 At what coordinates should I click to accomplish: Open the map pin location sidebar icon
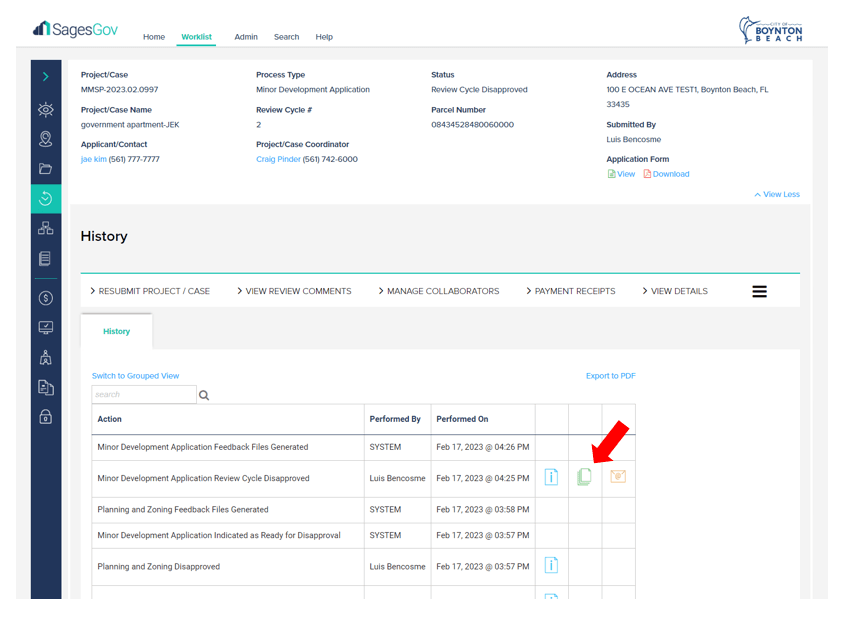(46, 139)
